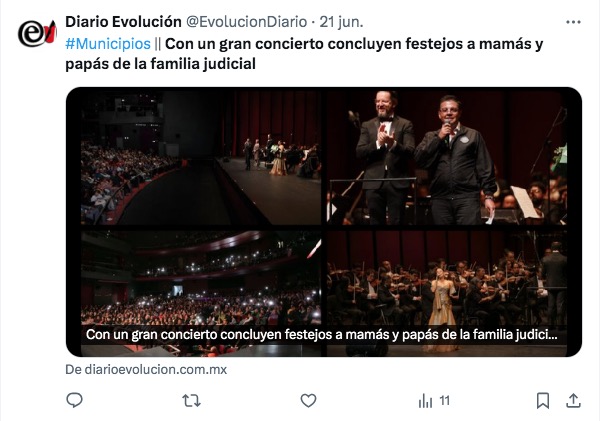
Task: Click the top-left theater stage and audience photo
Action: click(x=201, y=158)
